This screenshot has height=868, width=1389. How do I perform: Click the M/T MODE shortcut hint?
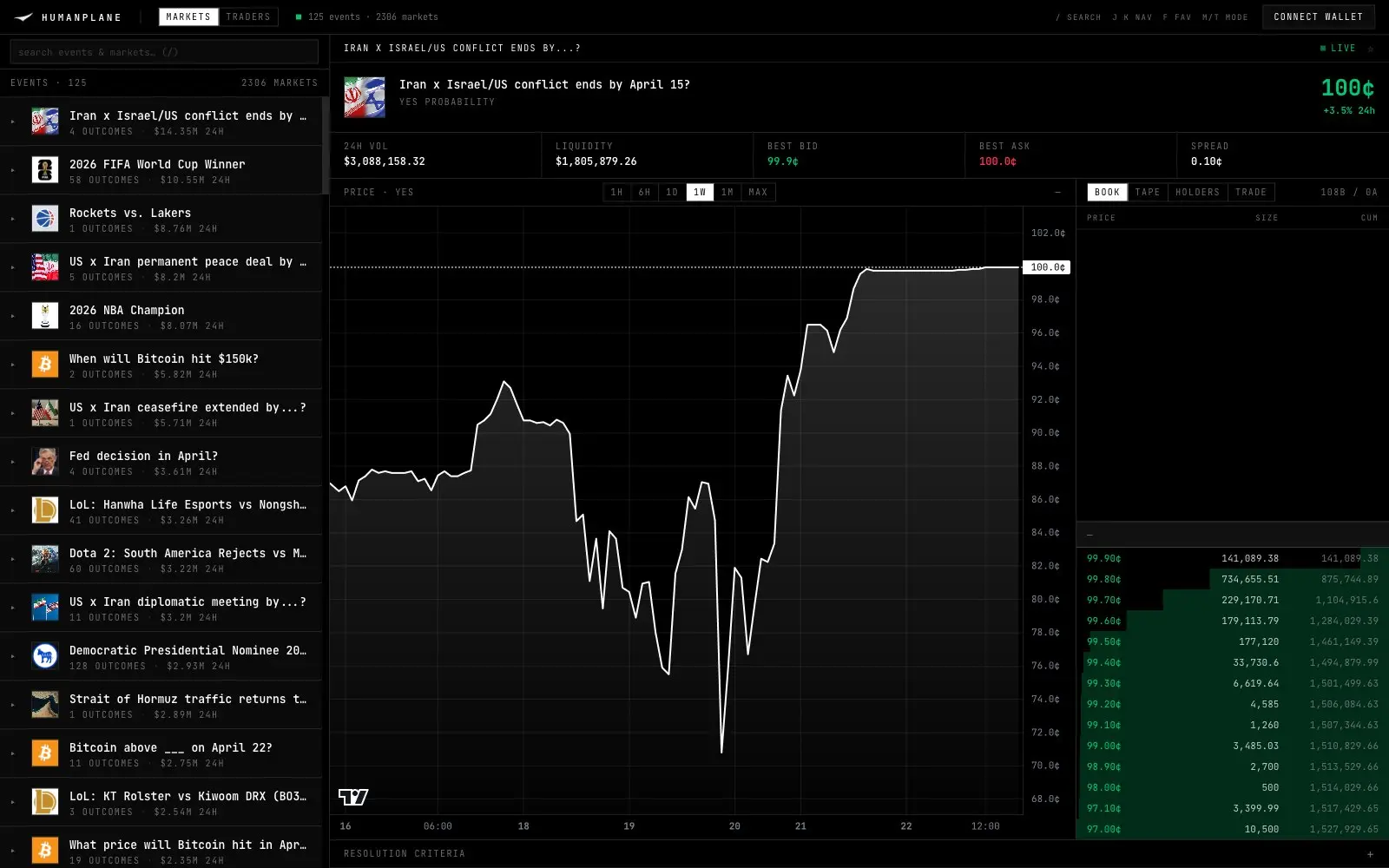click(x=1225, y=17)
